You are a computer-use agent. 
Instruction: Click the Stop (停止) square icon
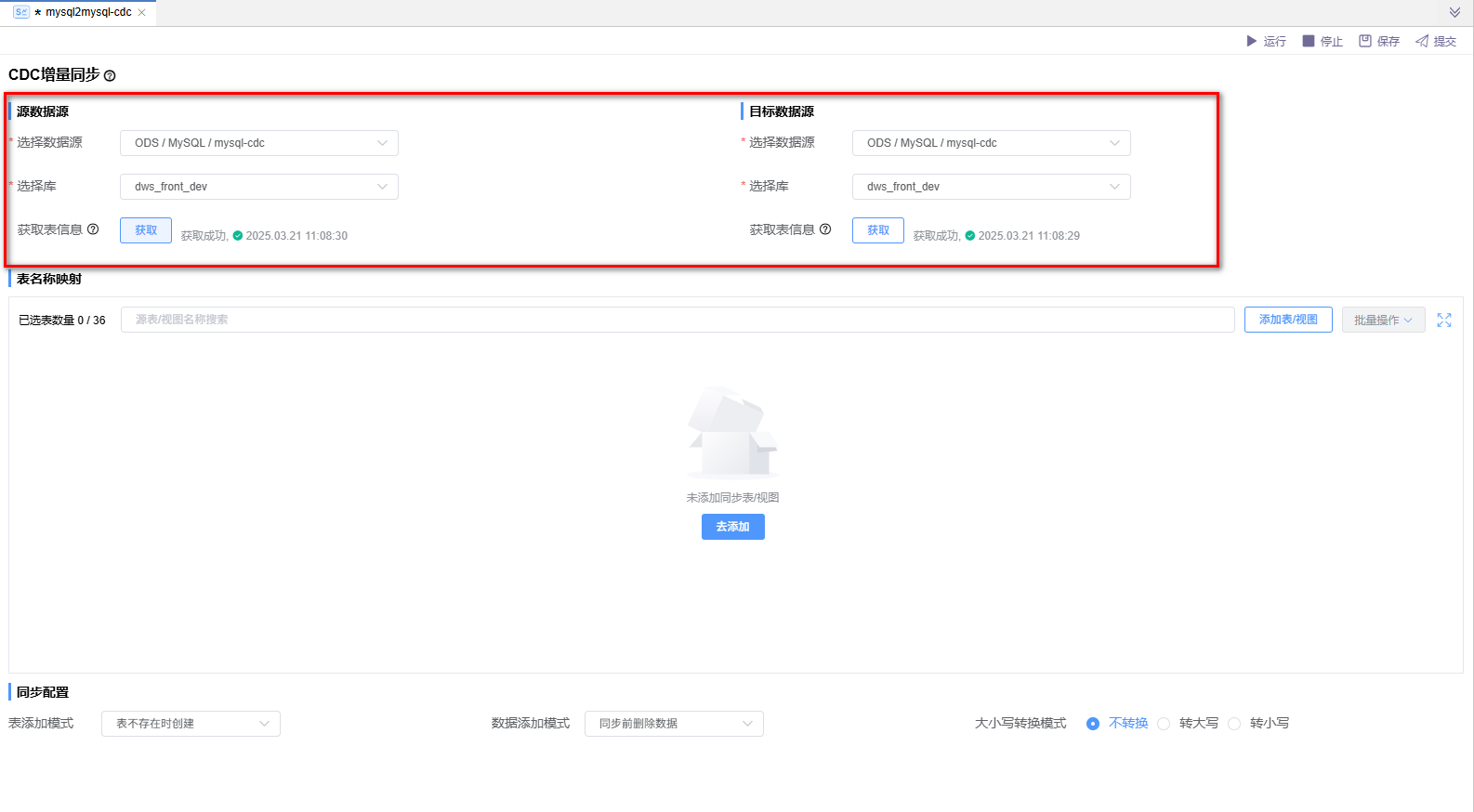[x=1309, y=41]
